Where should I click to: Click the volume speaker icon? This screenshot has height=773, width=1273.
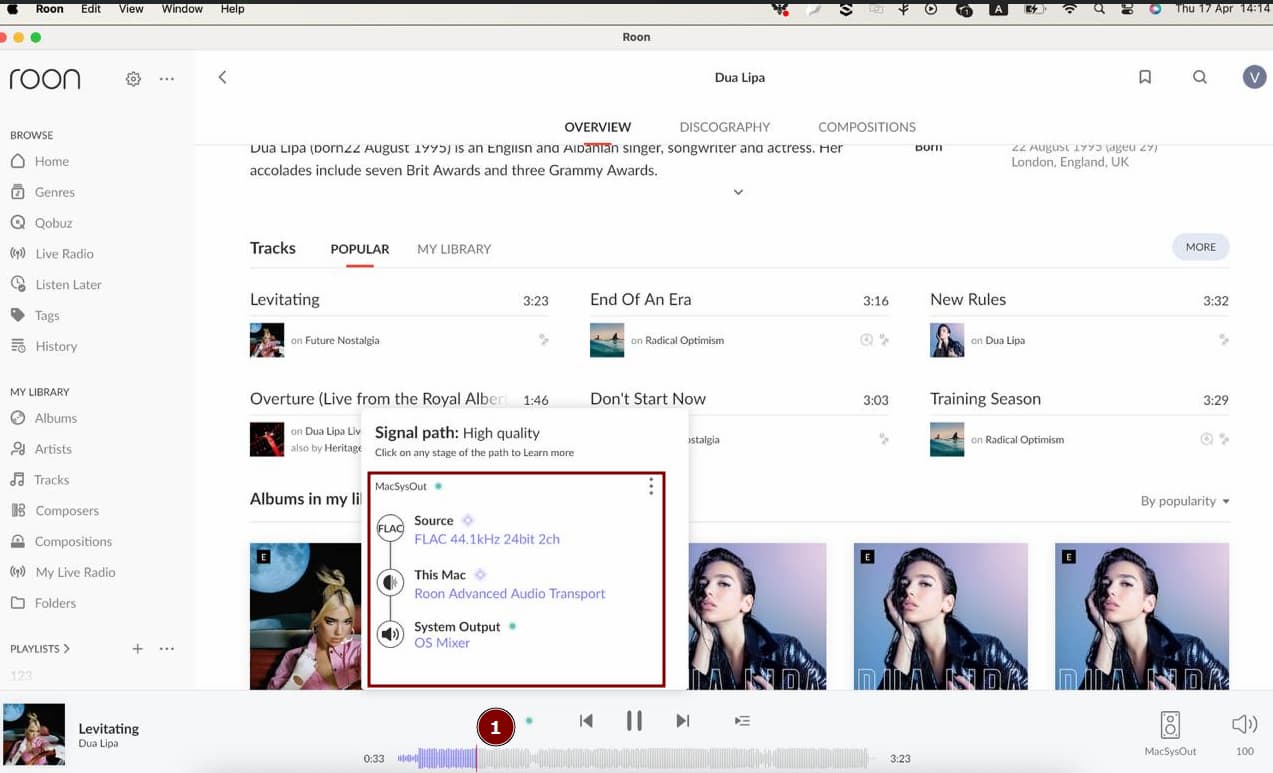1244,724
